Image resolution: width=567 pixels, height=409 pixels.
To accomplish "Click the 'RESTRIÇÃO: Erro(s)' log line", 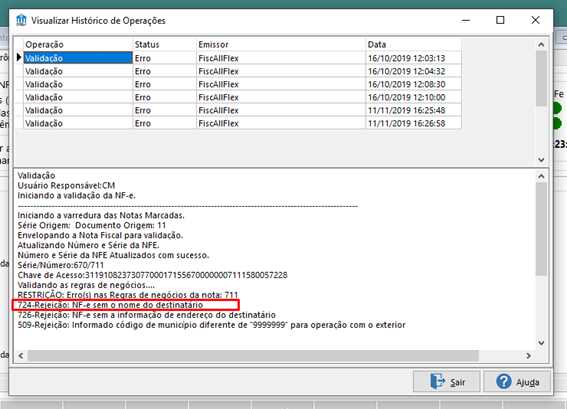I will coord(128,295).
